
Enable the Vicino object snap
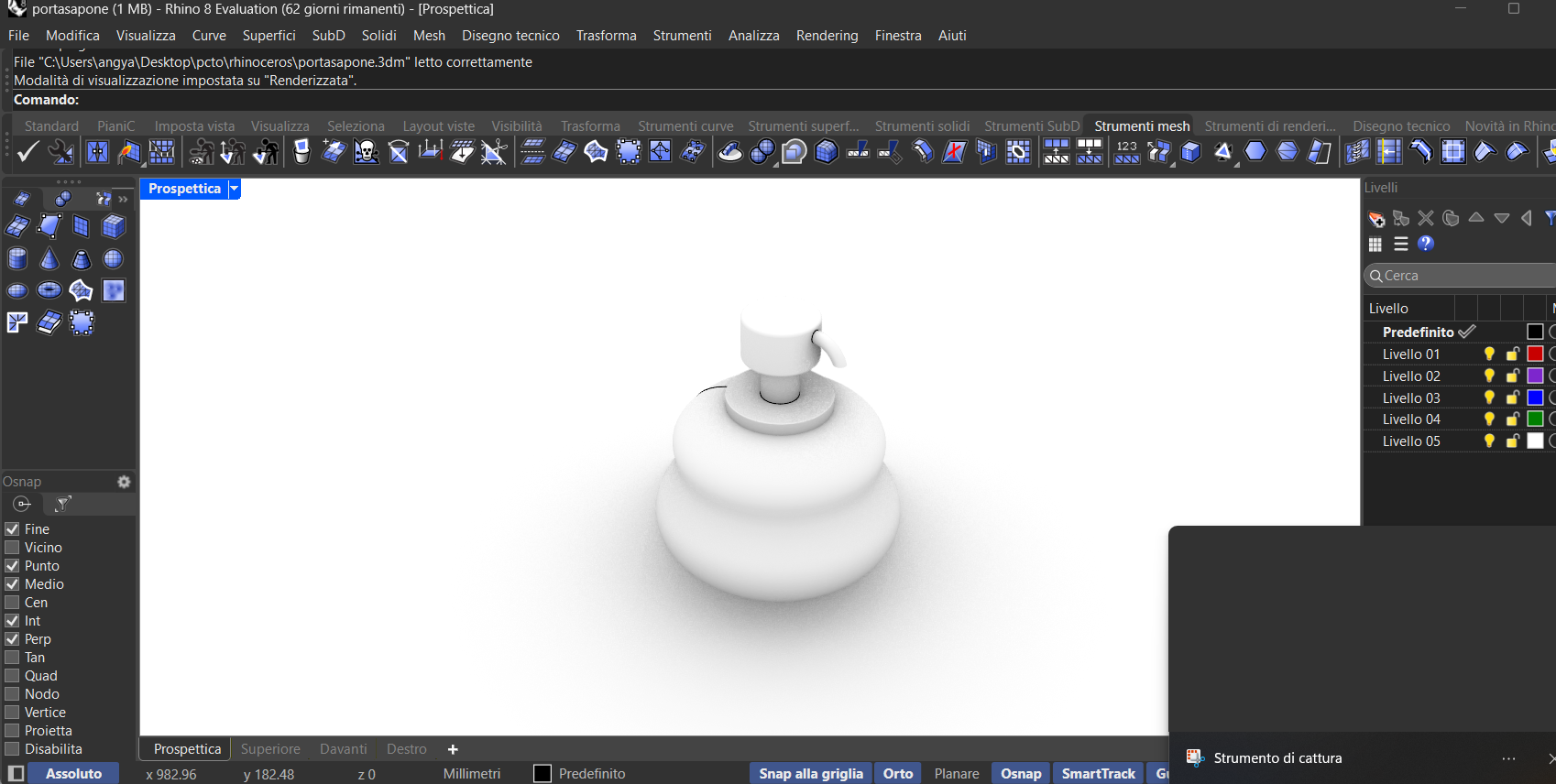click(x=13, y=548)
